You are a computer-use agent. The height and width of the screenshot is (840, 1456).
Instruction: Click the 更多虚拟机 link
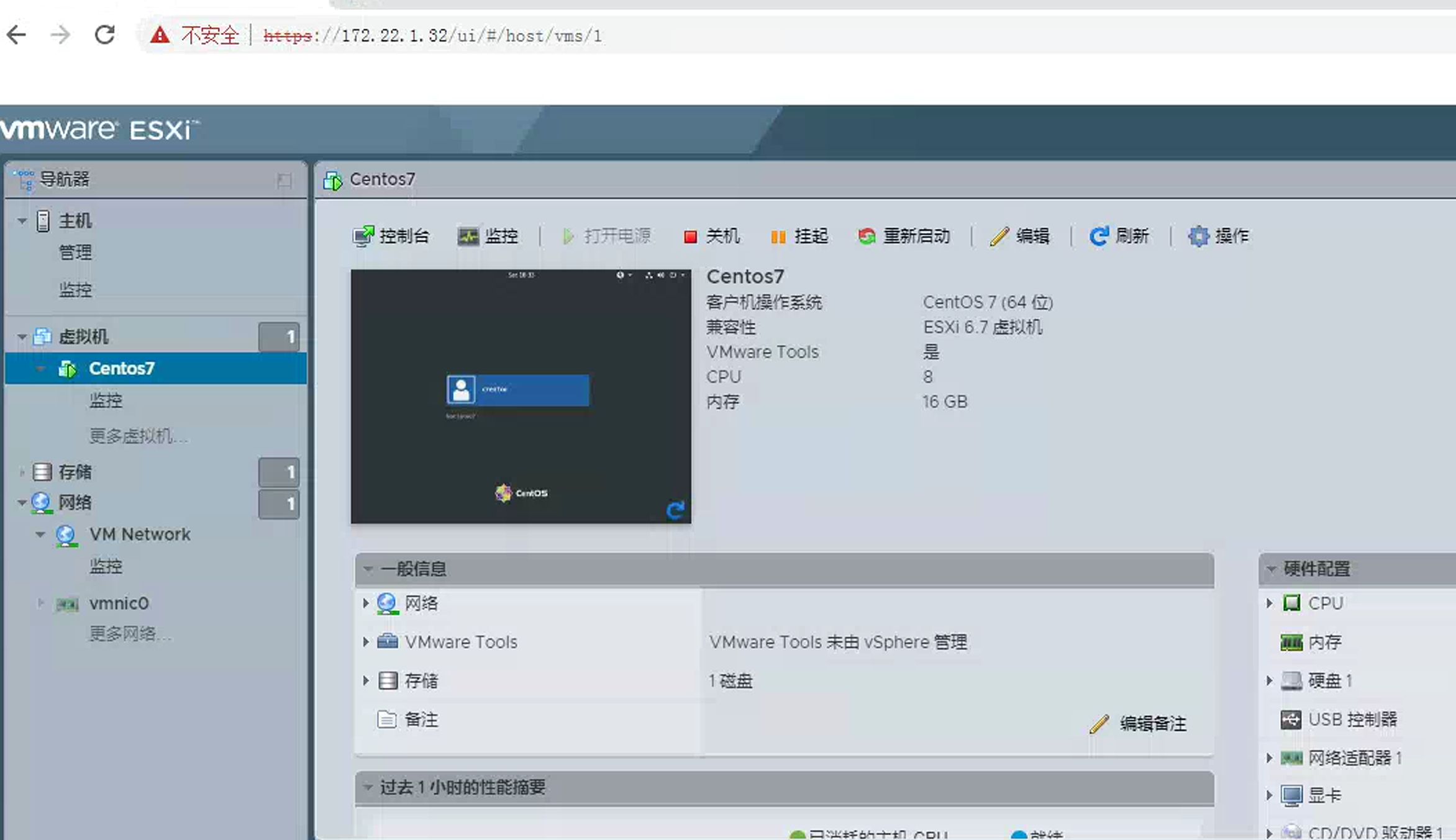138,436
